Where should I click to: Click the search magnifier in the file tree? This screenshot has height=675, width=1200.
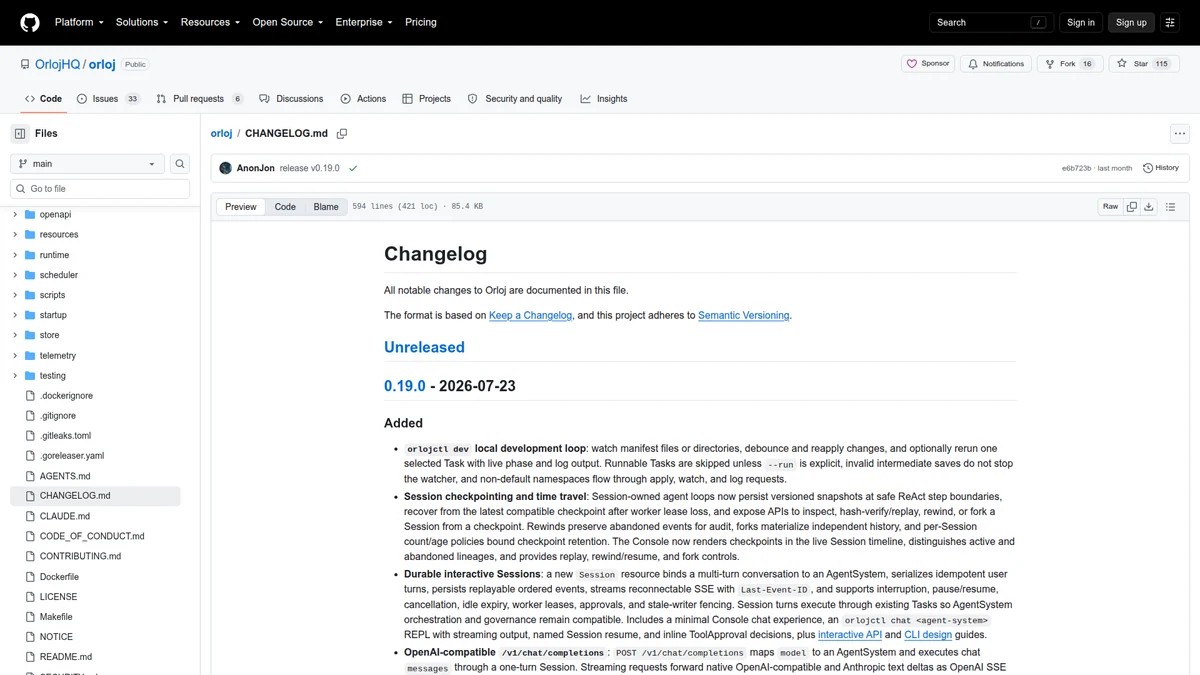[180, 164]
